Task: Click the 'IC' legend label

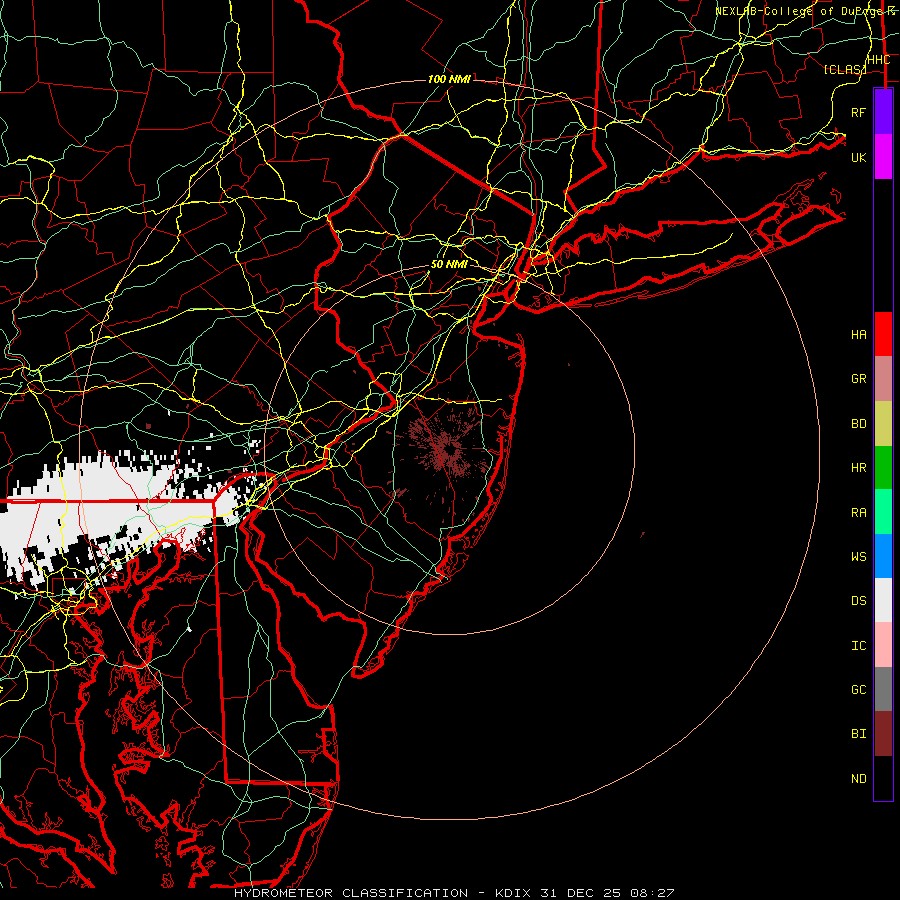Action: [x=859, y=646]
